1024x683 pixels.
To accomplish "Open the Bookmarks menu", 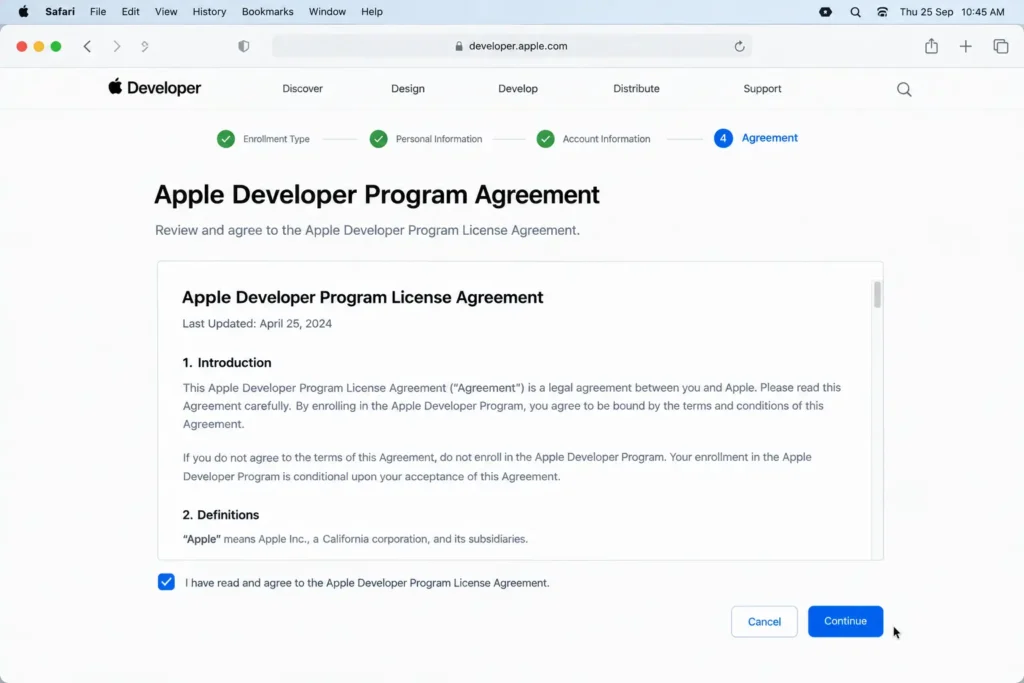I will tap(268, 12).
